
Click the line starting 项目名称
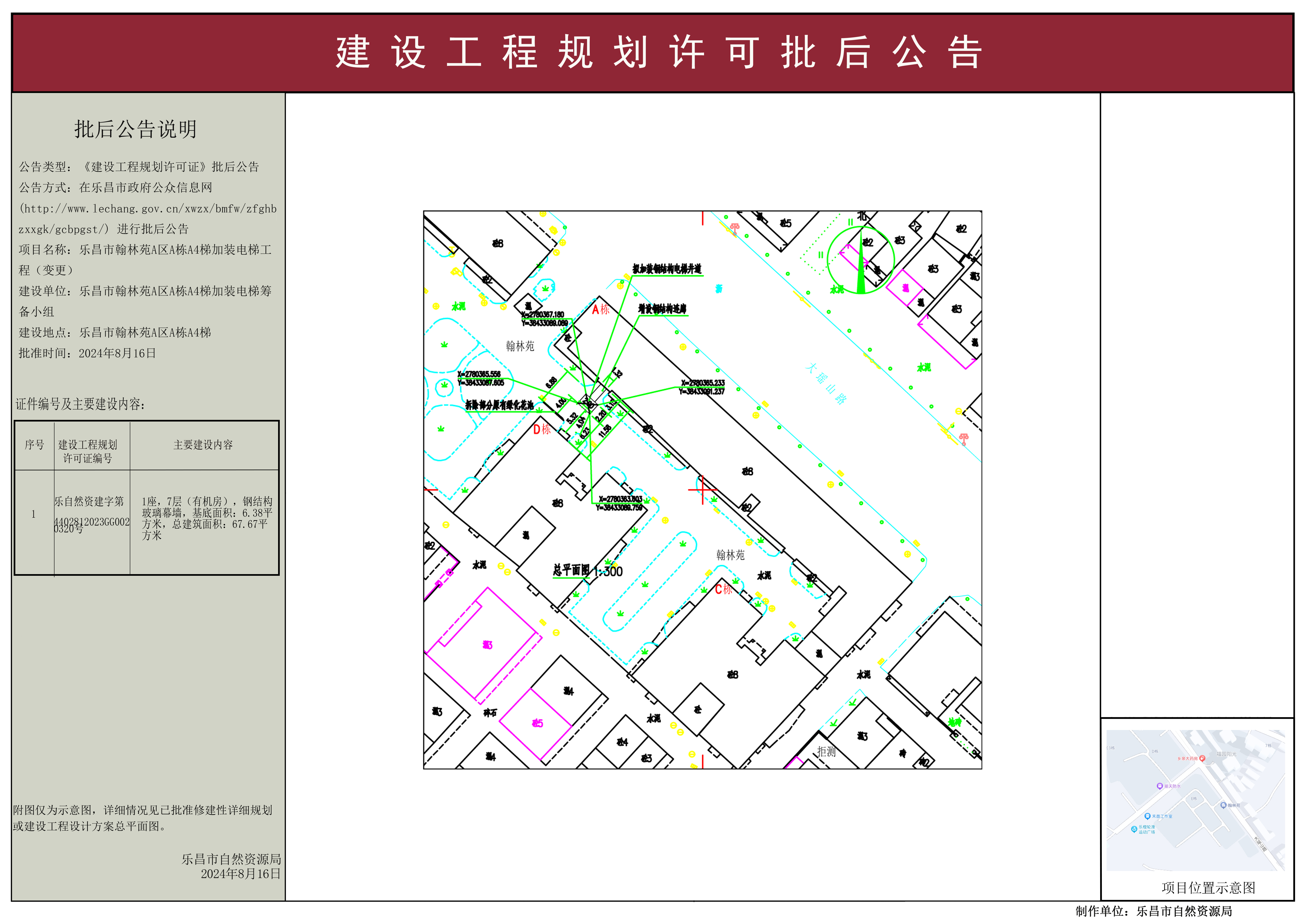tap(145, 259)
